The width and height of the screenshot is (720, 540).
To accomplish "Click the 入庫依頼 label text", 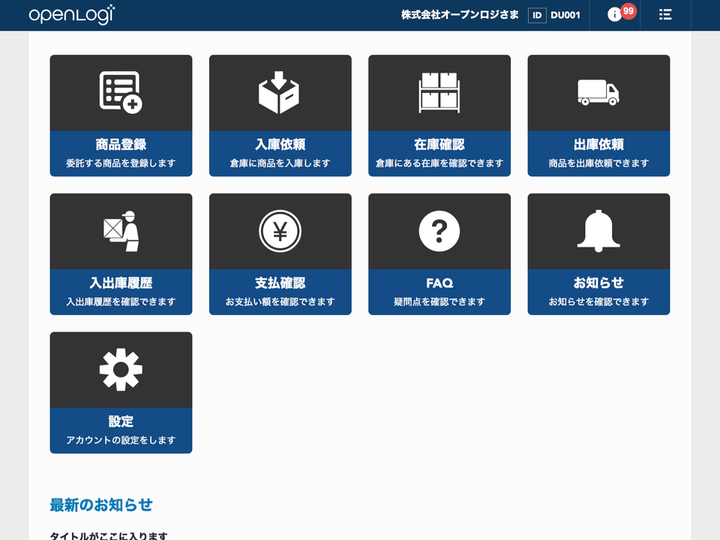I will (280, 145).
